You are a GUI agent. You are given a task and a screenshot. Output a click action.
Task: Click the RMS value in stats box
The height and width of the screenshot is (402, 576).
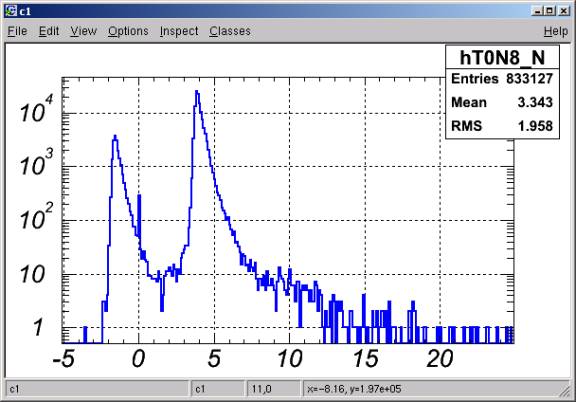coord(535,126)
